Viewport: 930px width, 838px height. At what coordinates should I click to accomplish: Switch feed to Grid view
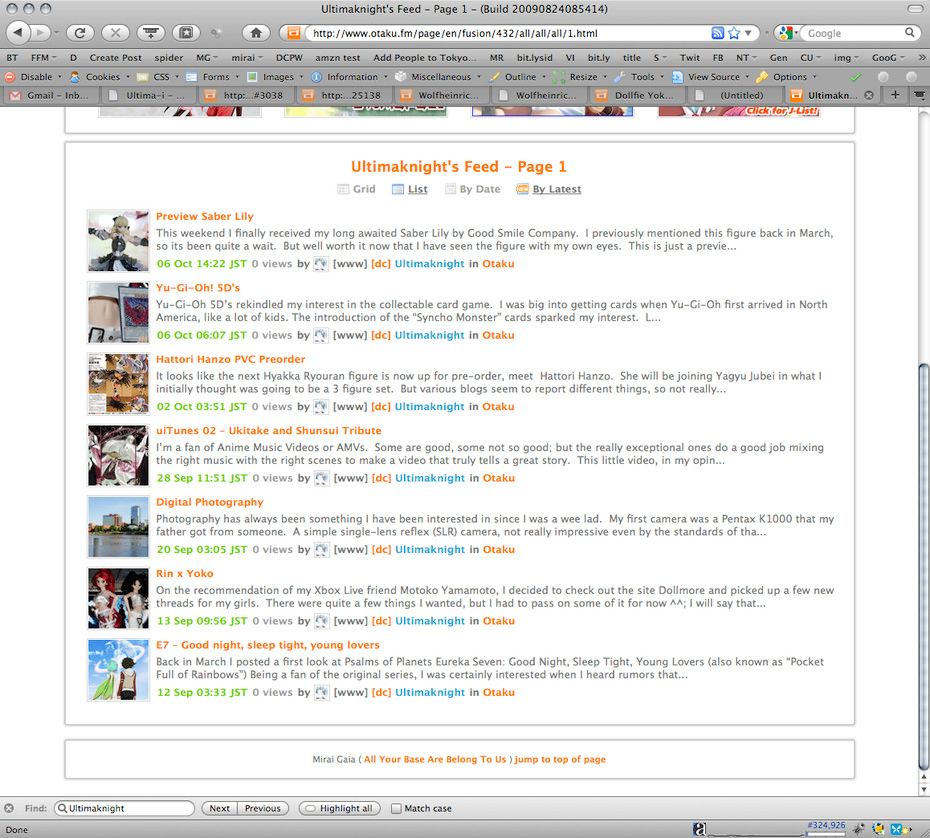[357, 189]
